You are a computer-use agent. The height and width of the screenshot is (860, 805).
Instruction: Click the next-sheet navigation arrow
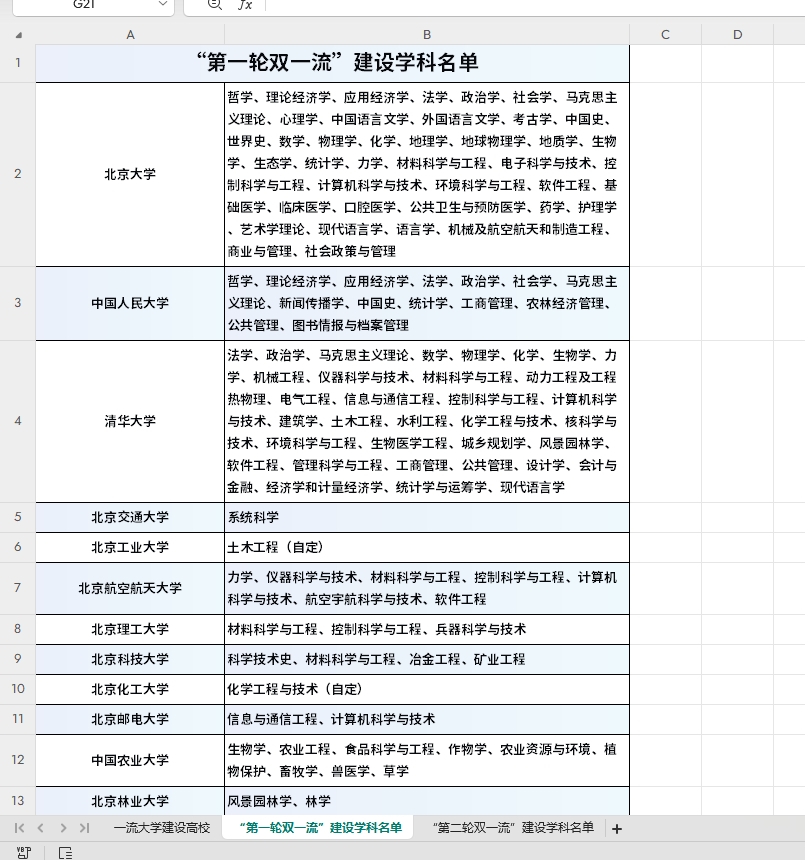coord(63,828)
